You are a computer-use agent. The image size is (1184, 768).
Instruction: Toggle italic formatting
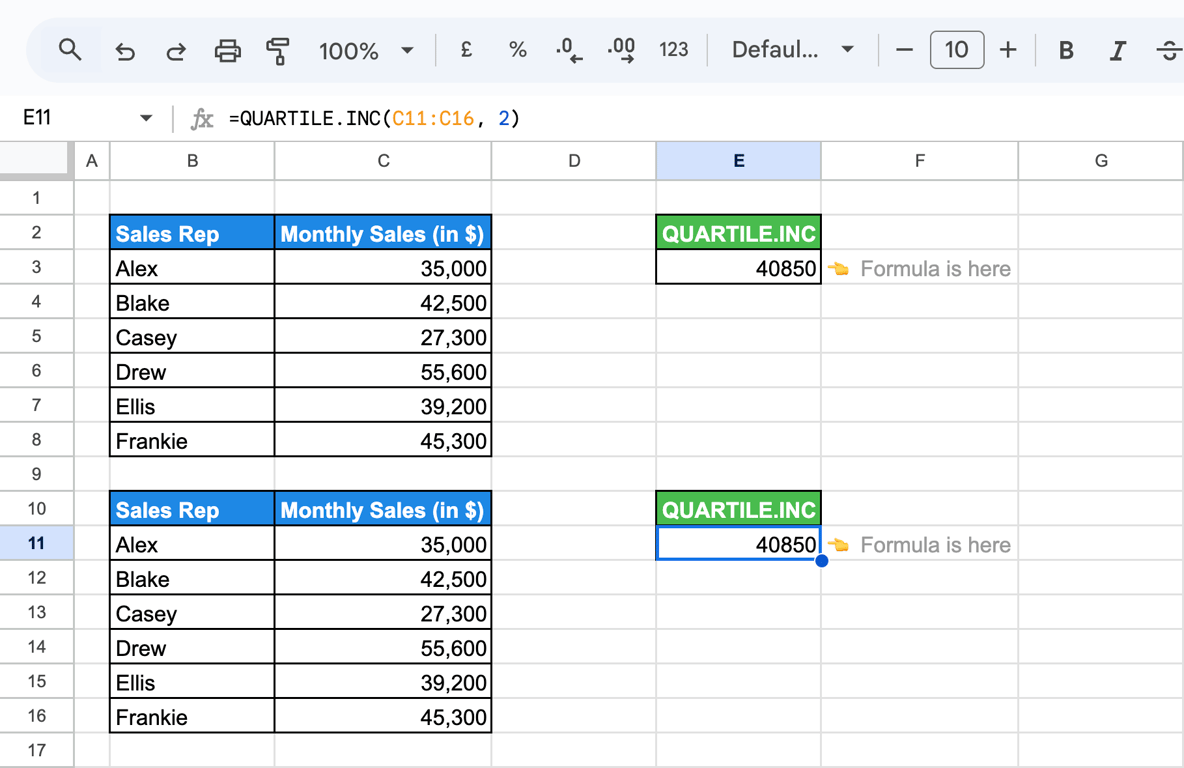click(1118, 51)
